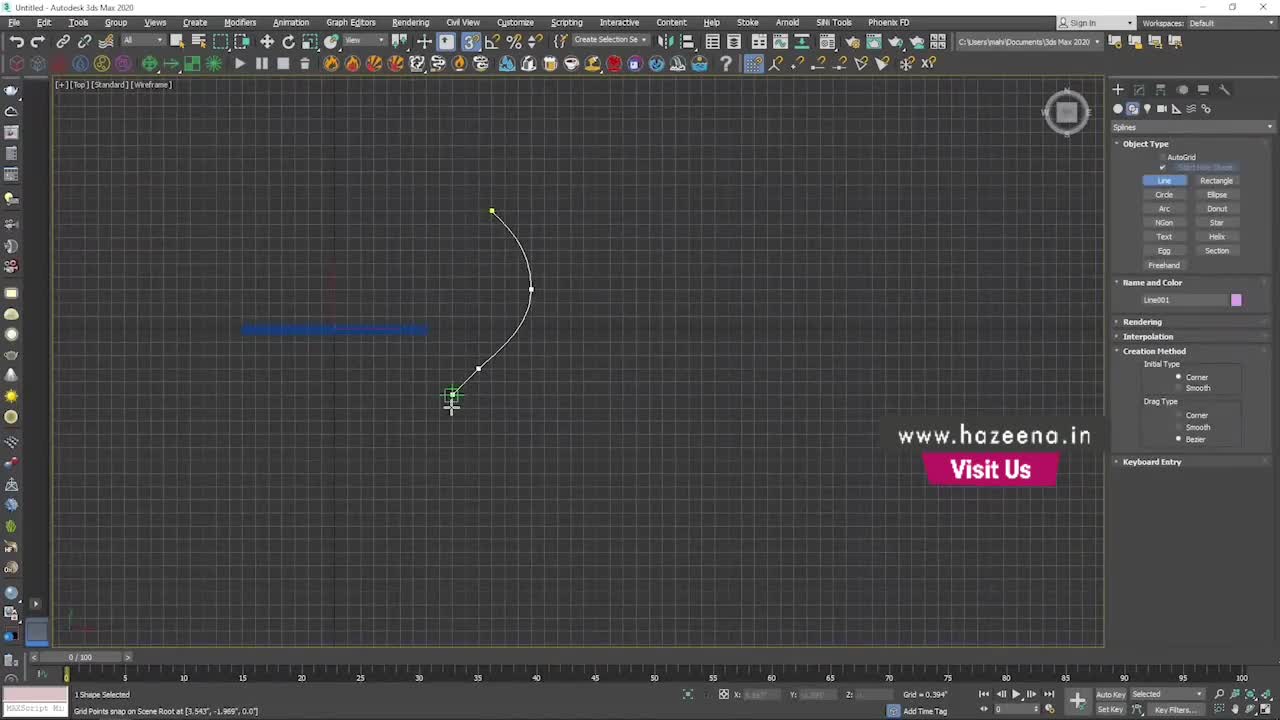Expand the Rendering rollout
Screen dimensions: 1280x720
pos(1142,322)
